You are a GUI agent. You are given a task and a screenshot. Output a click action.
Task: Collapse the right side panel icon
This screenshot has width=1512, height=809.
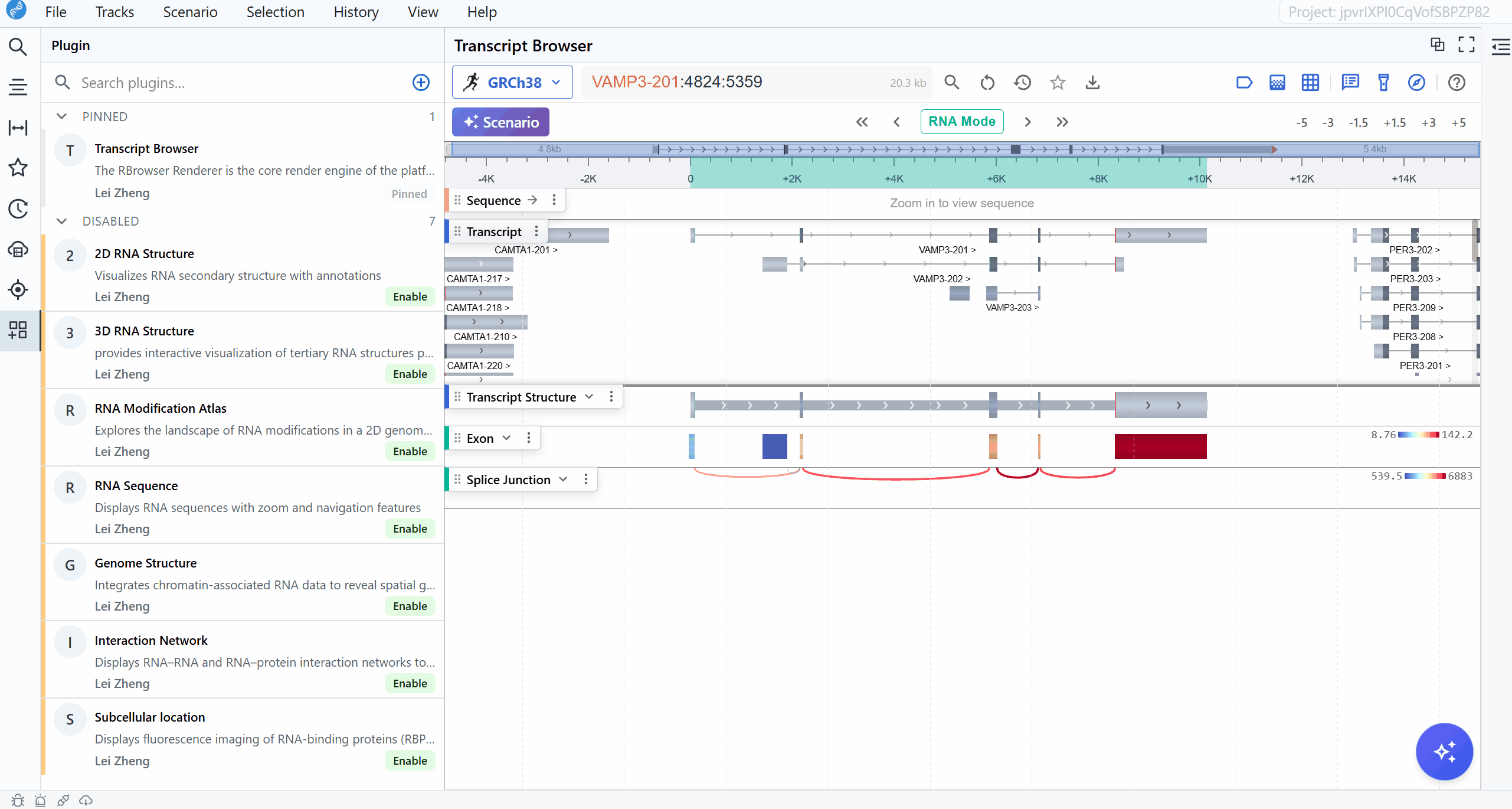1501,47
